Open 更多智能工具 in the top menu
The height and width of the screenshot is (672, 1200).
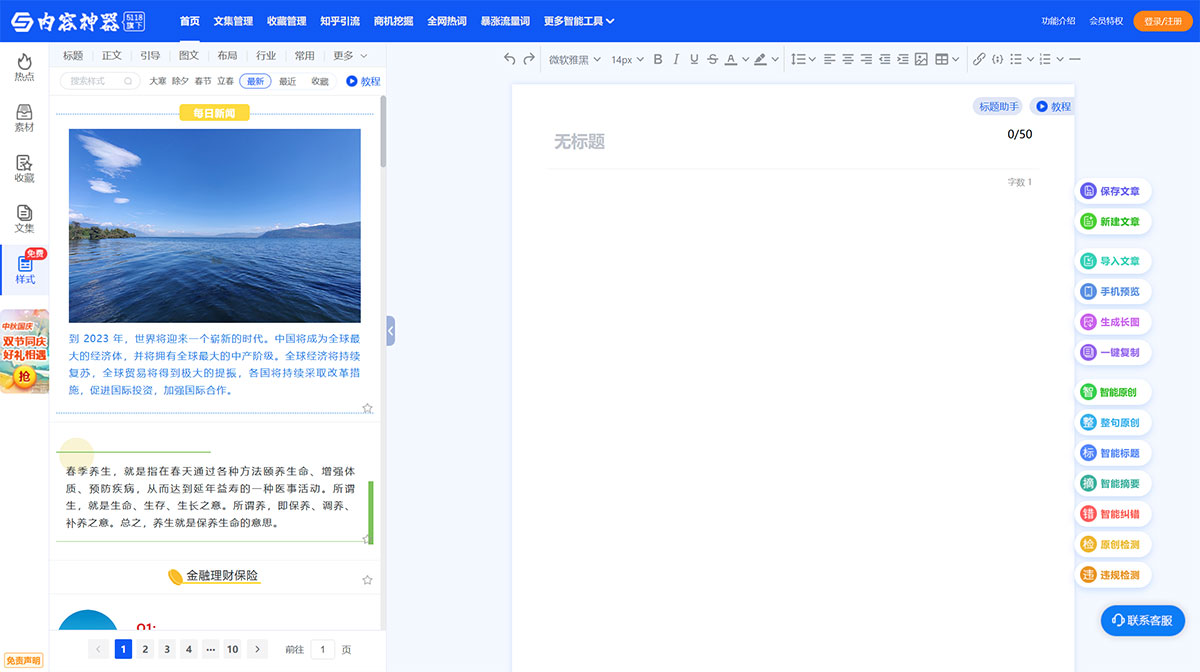tap(576, 20)
